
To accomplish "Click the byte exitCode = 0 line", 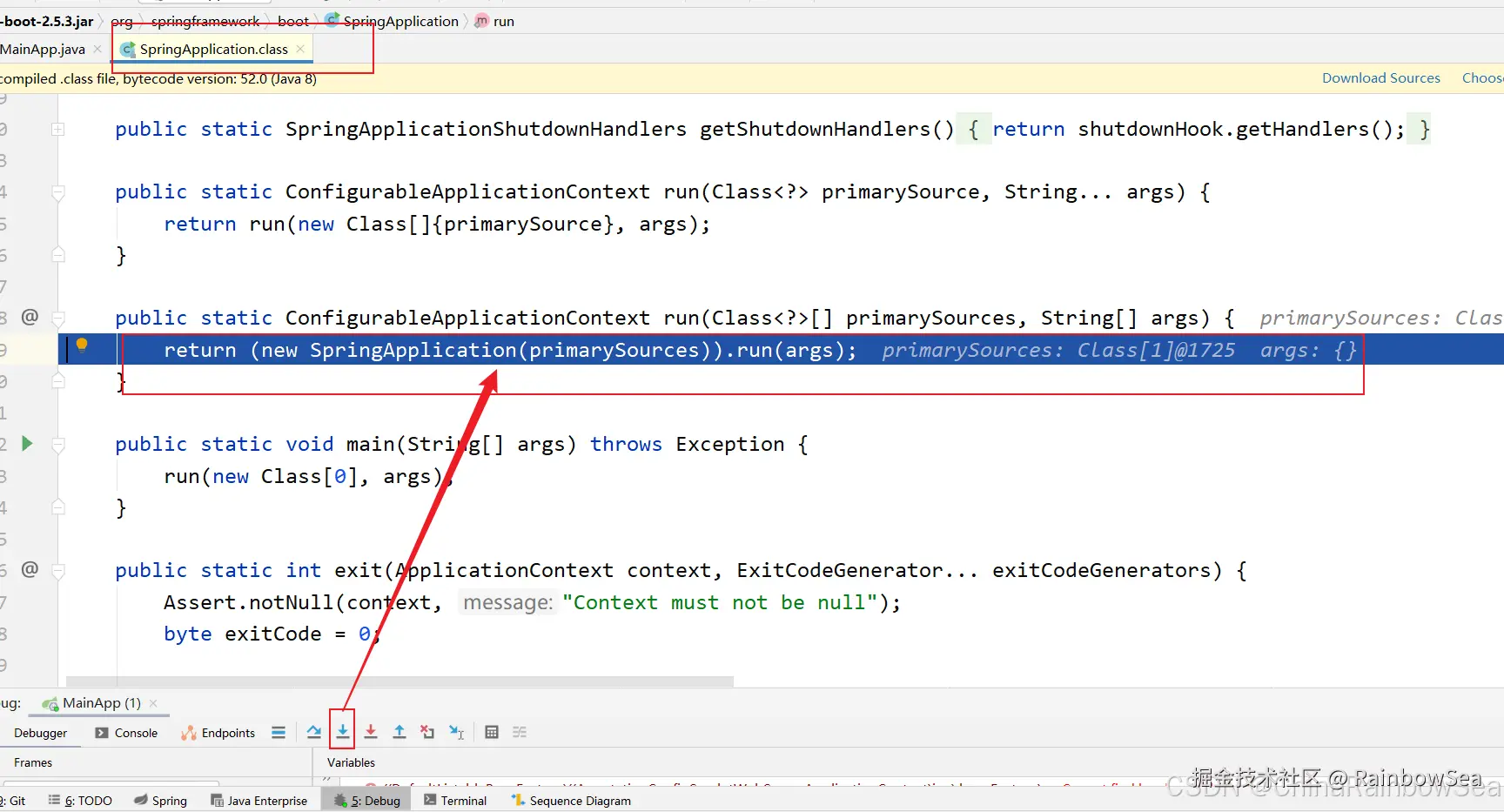I will click(272, 634).
